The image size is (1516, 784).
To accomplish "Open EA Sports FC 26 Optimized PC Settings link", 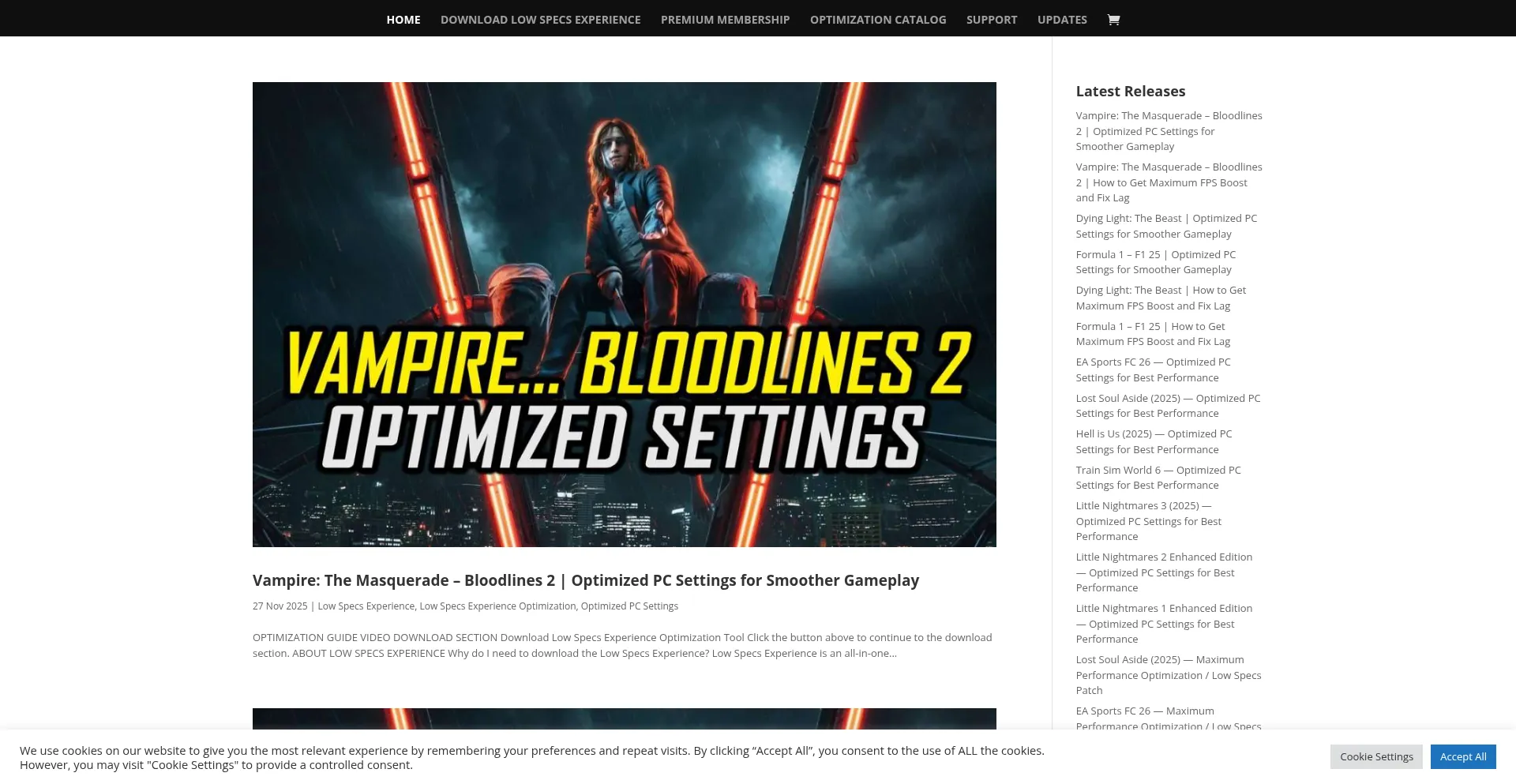I will point(1153,369).
